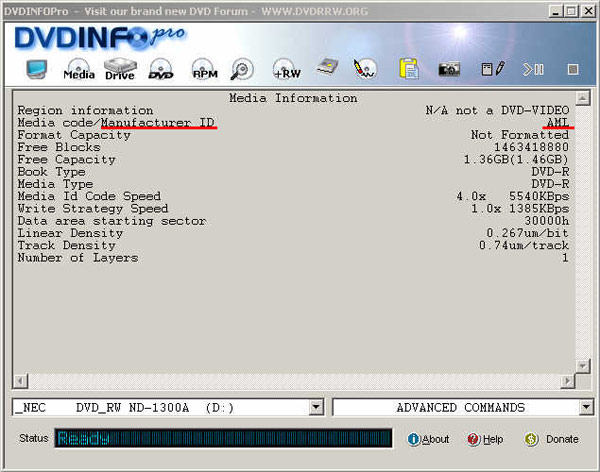Maximize the DVDINFOPro window
The image size is (600, 472).
coord(571,11)
